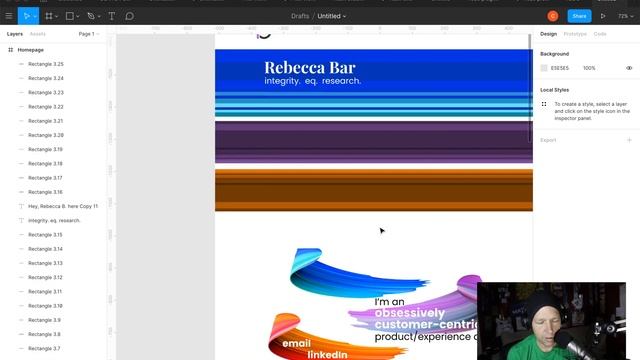Switch to the Prototype tab
The width and height of the screenshot is (640, 360).
tap(575, 34)
